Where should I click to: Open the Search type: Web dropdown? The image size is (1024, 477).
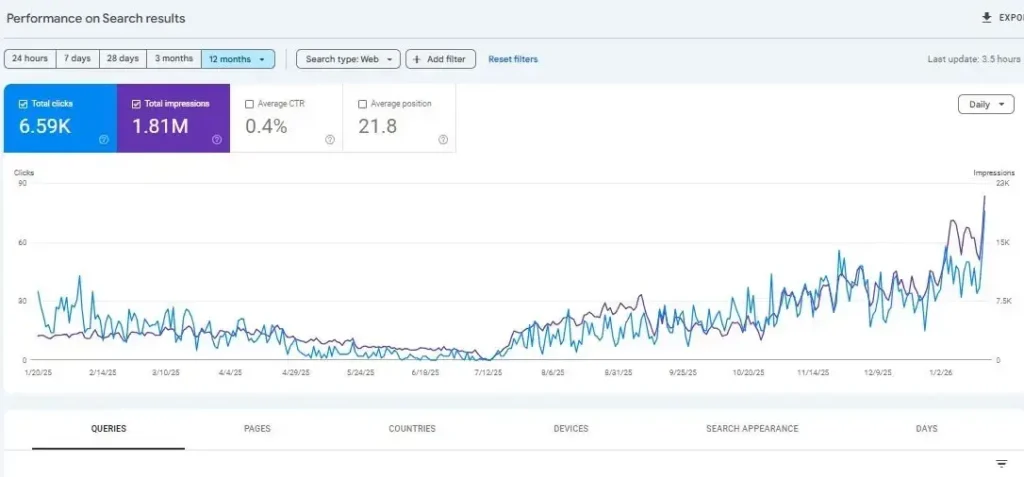point(348,59)
